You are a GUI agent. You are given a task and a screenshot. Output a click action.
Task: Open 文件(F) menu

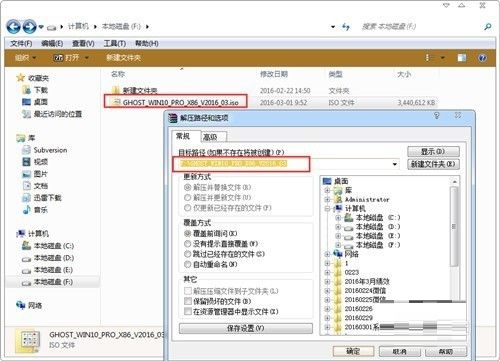[x=21, y=44]
